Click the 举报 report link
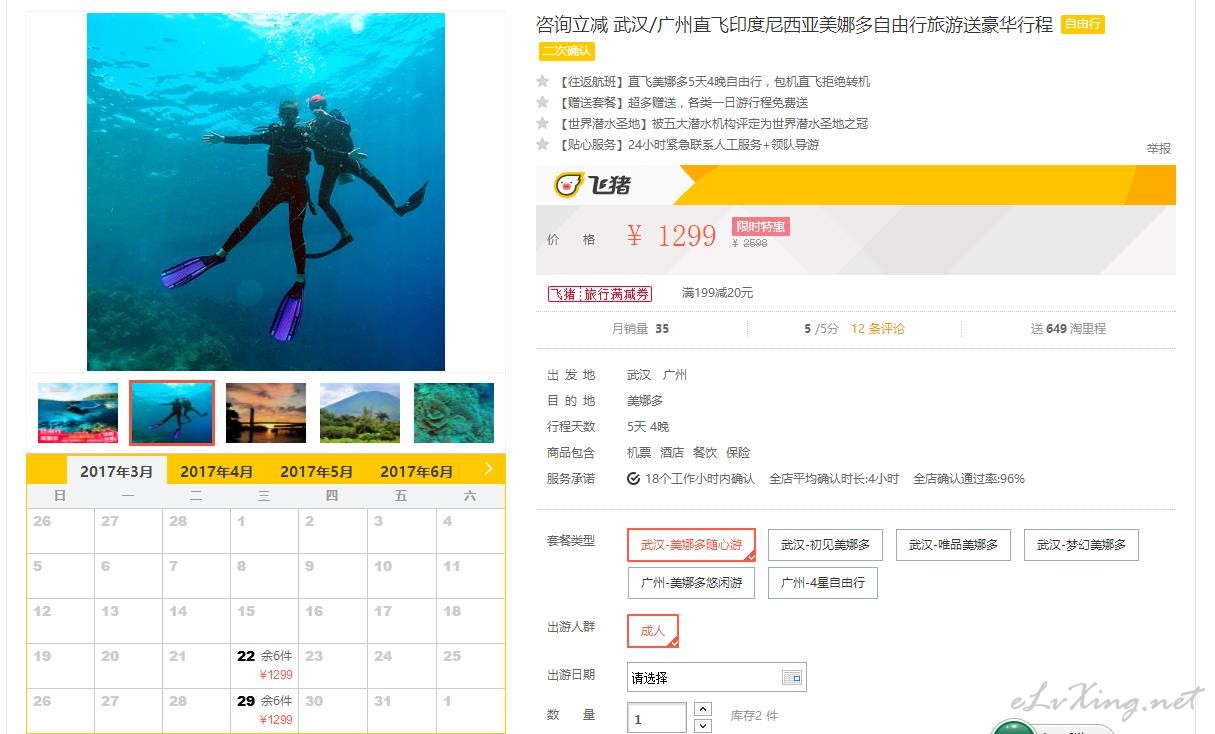Viewport: 1215px width, 734px height. pyautogui.click(x=1158, y=148)
